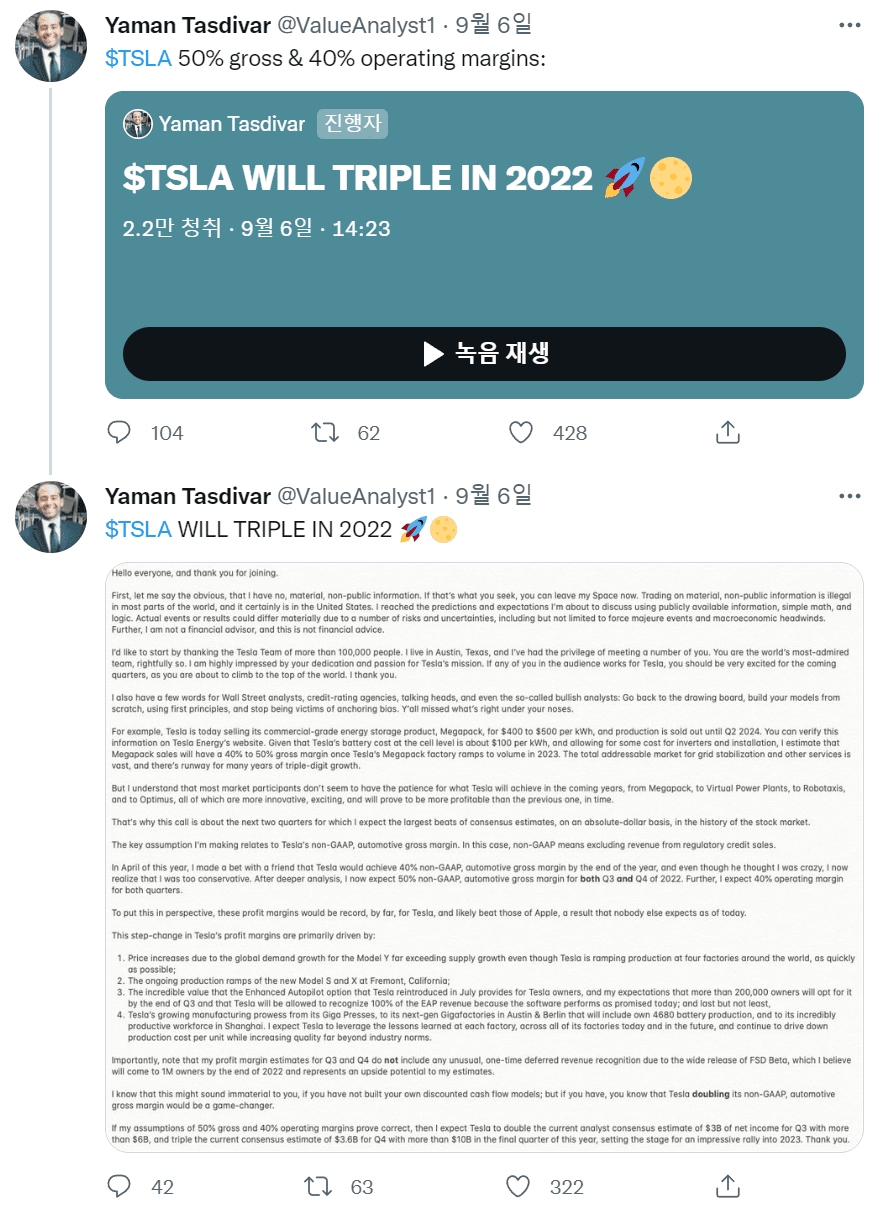Like the first tweet with the heart icon
This screenshot has width=882, height=1217.
(x=520, y=432)
